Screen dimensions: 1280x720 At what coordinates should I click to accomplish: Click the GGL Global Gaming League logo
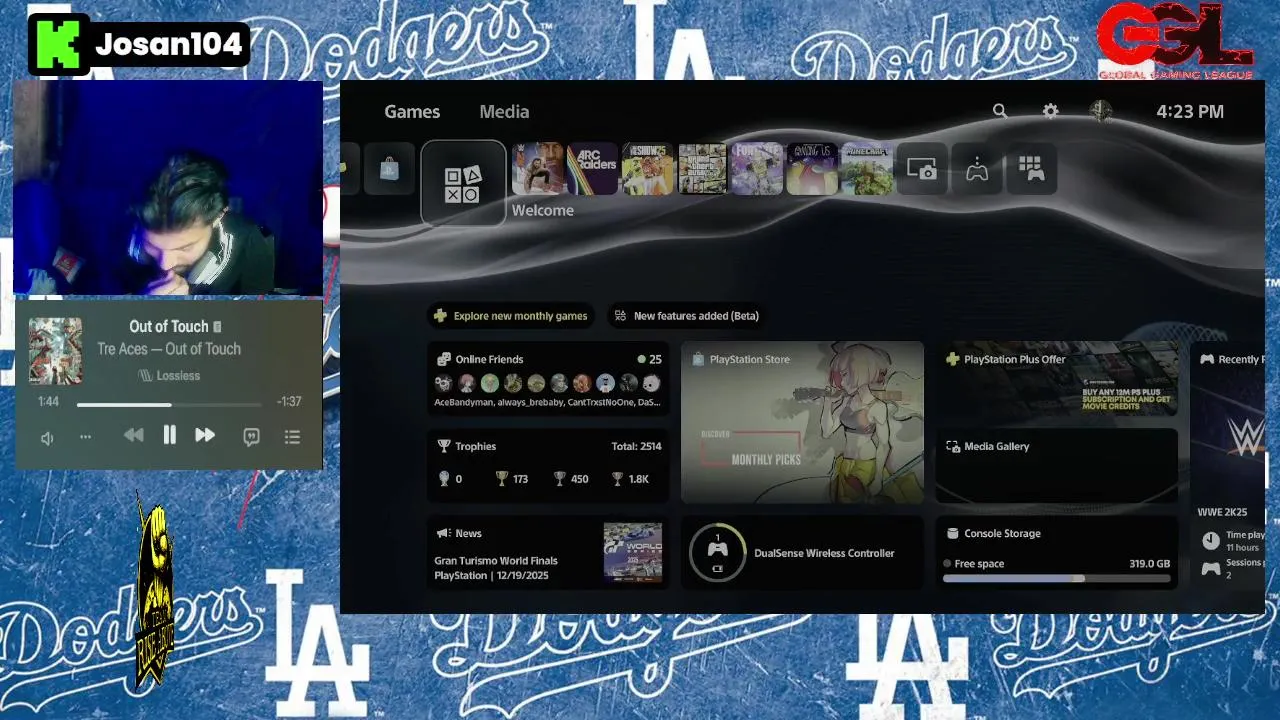click(x=1175, y=40)
